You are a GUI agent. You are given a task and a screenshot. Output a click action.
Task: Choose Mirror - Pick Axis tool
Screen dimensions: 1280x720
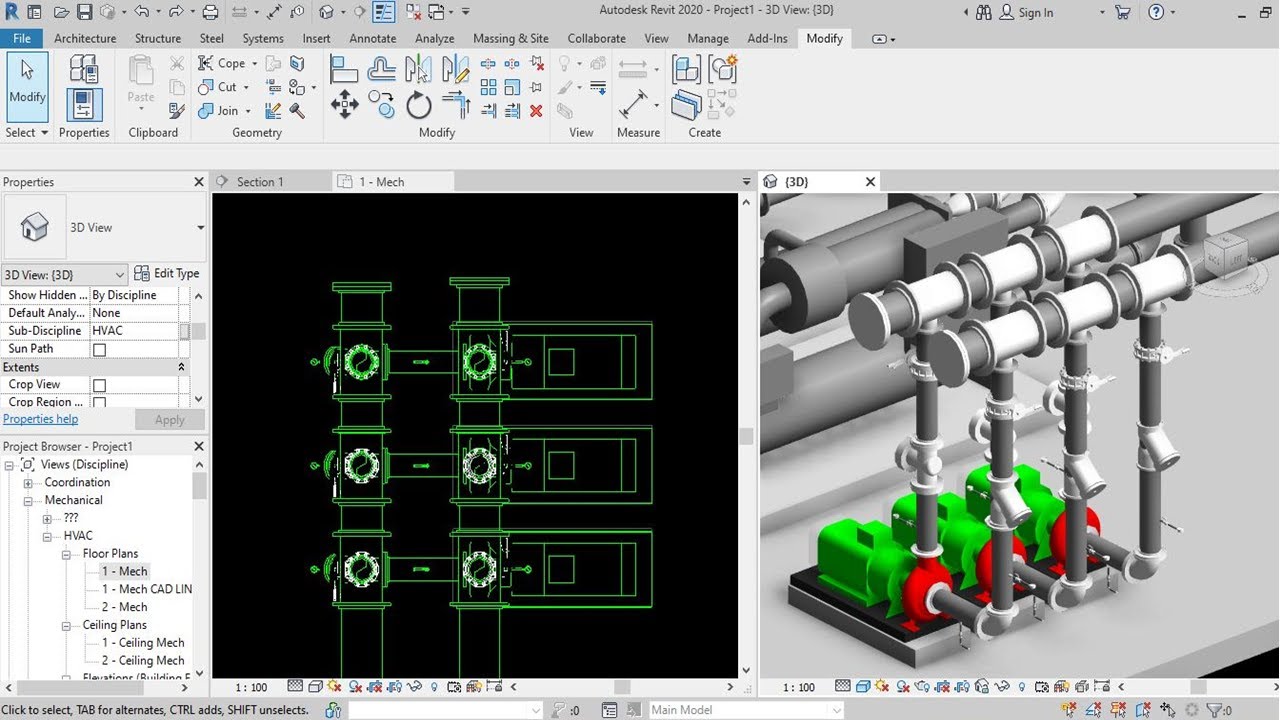point(418,69)
